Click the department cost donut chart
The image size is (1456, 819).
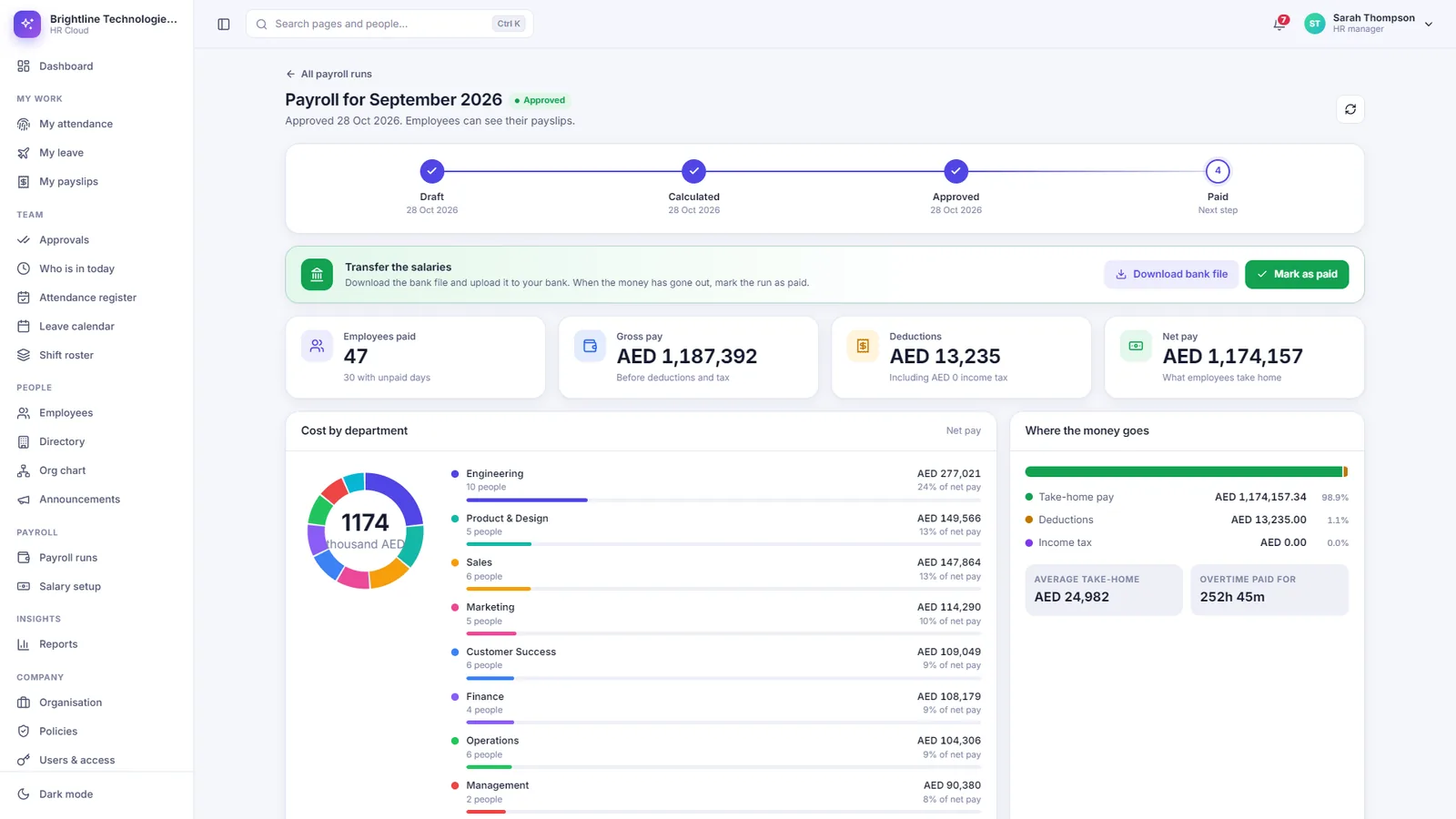(x=366, y=531)
